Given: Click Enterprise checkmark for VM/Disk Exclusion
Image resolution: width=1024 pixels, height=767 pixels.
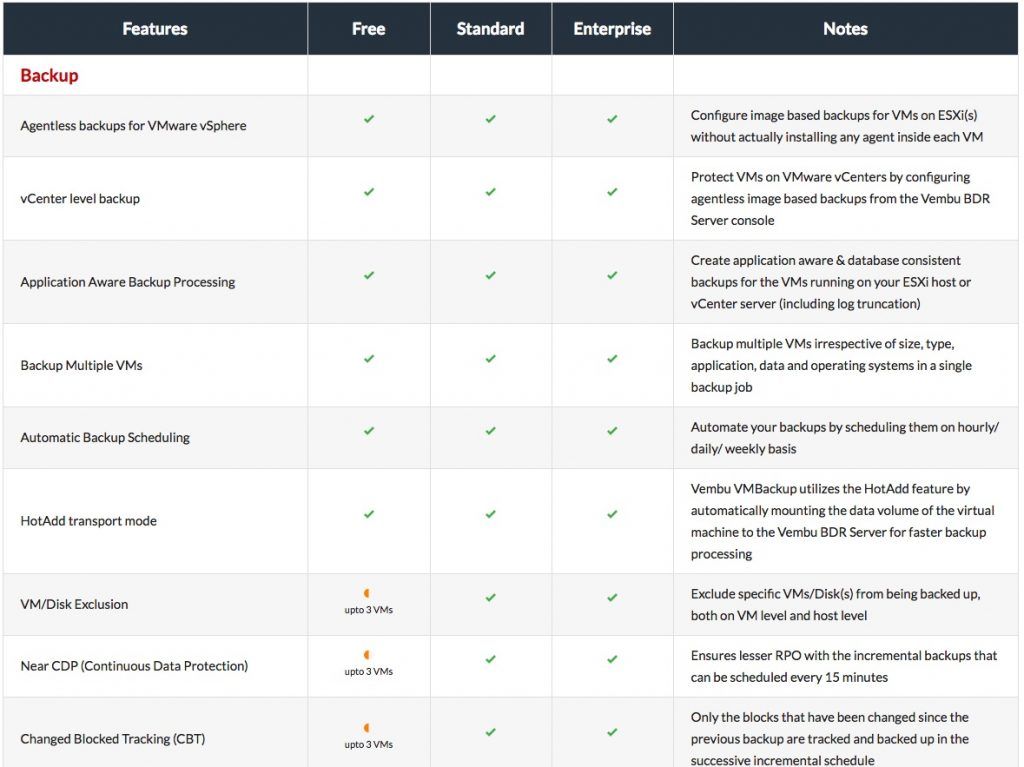Looking at the screenshot, I should (x=612, y=598).
